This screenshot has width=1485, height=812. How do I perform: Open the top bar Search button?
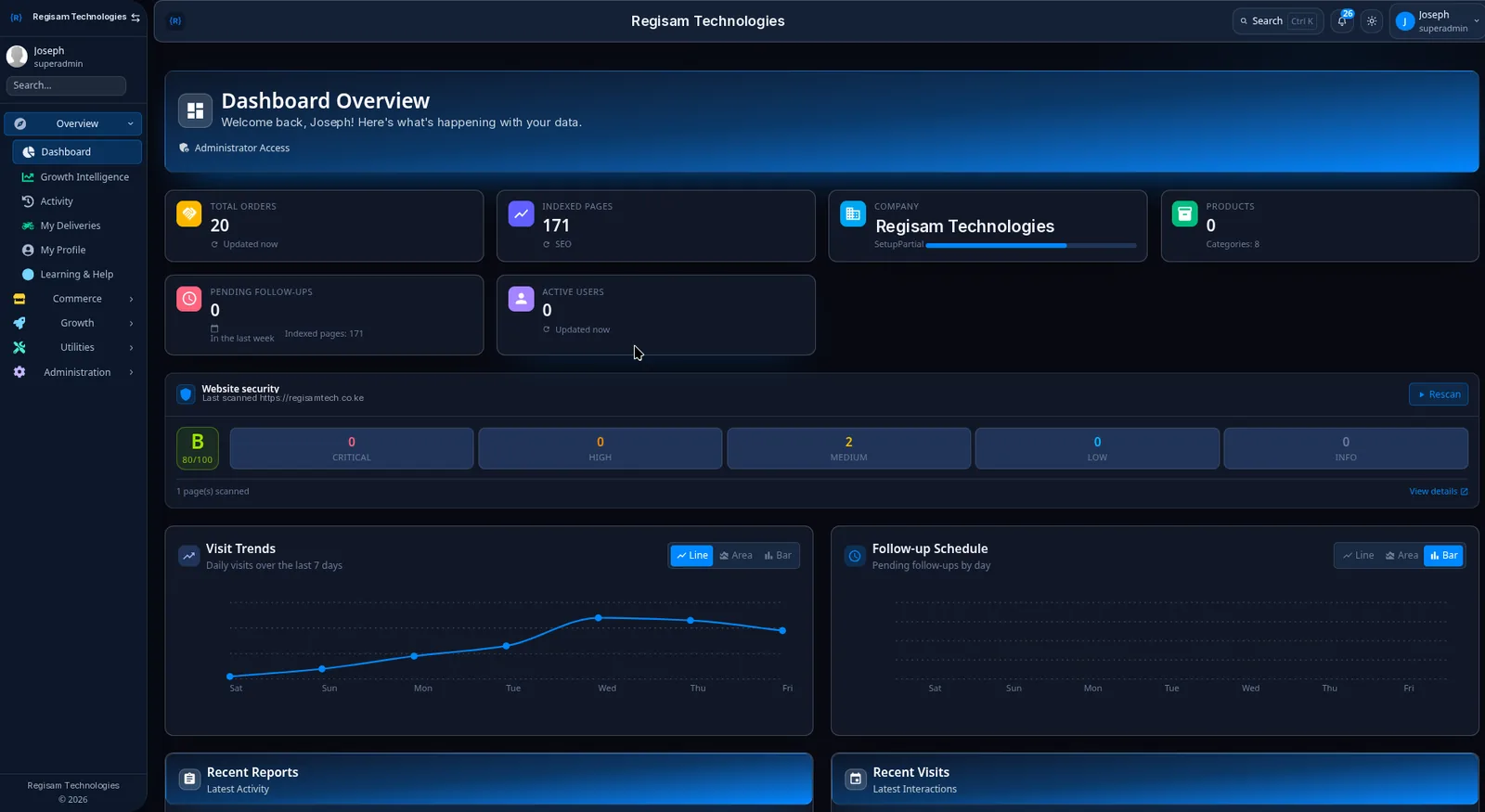[x=1278, y=21]
